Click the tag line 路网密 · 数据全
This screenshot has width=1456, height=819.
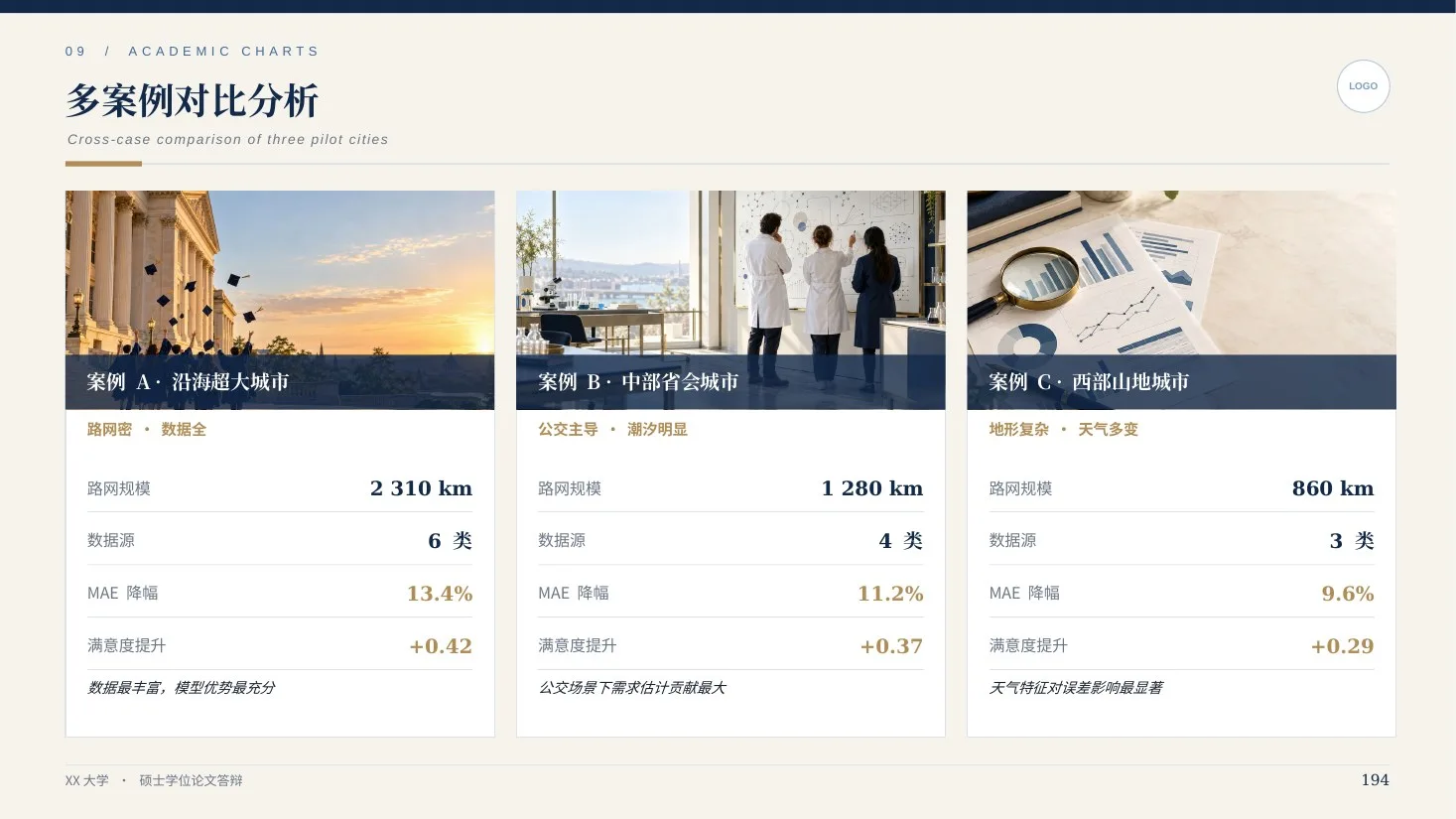tap(147, 430)
